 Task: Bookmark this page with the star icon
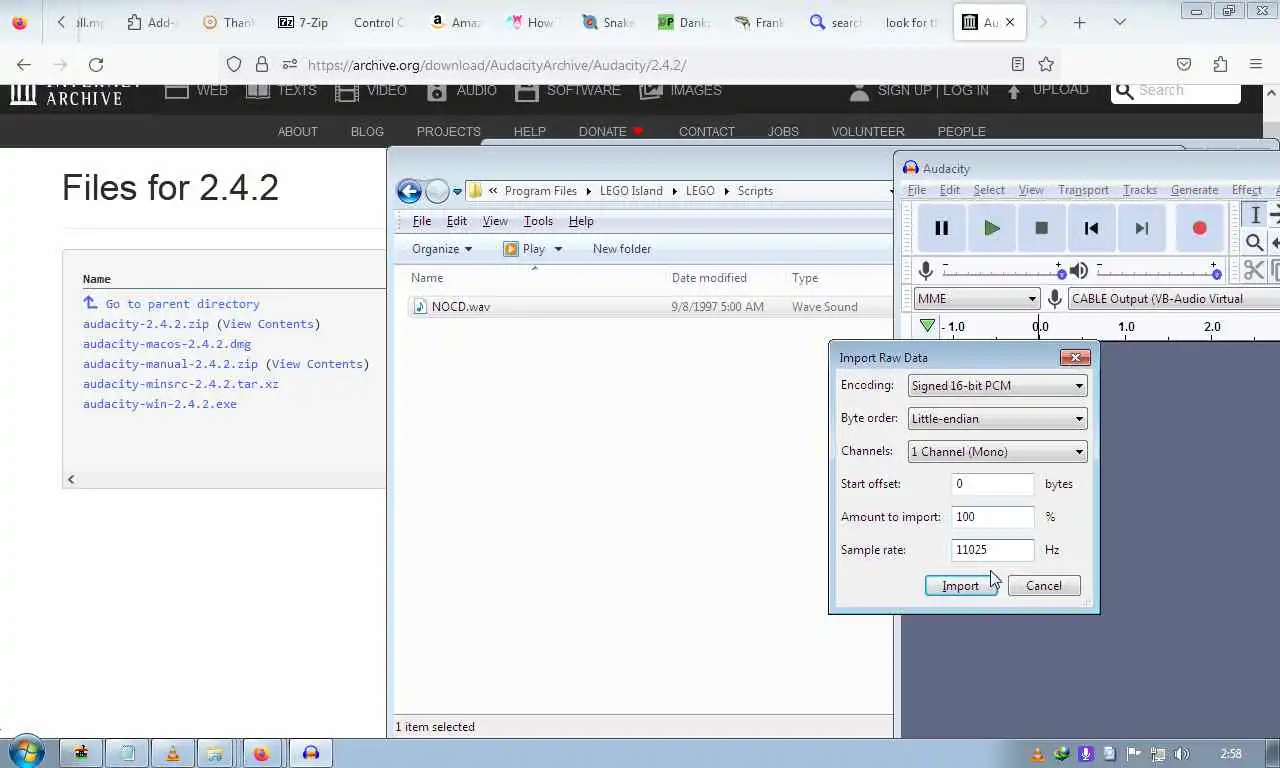coord(1046,65)
